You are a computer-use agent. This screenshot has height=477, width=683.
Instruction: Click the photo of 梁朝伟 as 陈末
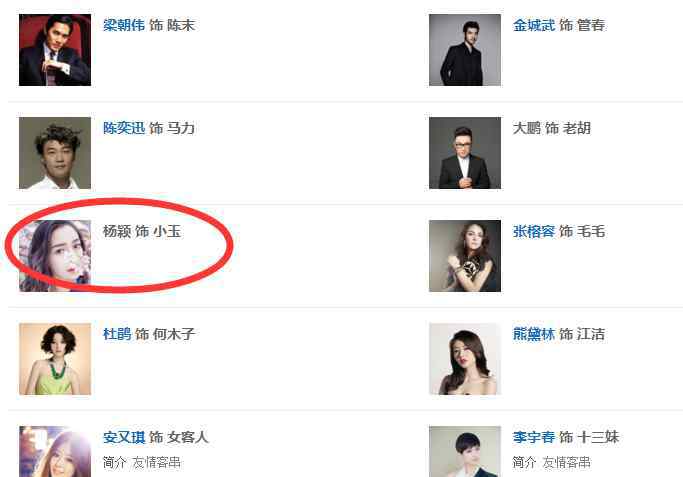point(55,50)
